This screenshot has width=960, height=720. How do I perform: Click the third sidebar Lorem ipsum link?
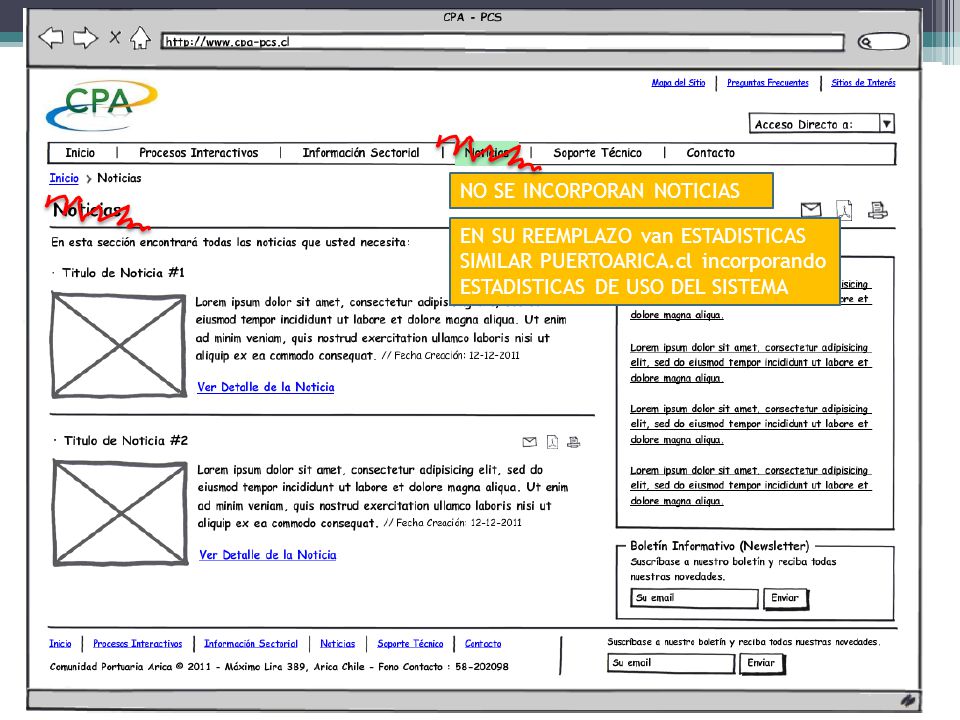[750, 424]
